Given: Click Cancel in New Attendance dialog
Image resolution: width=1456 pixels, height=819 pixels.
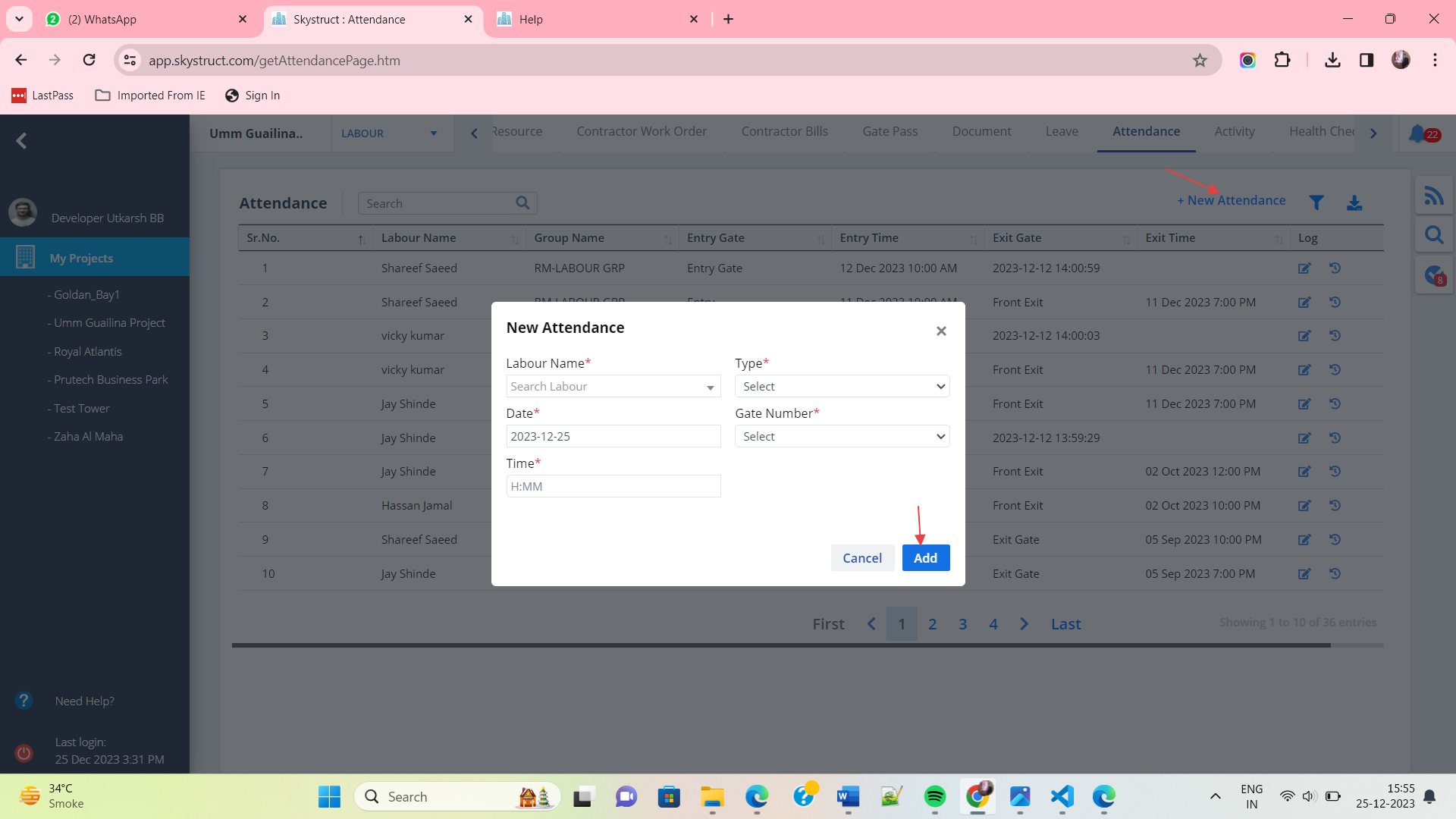Looking at the screenshot, I should click(x=862, y=558).
